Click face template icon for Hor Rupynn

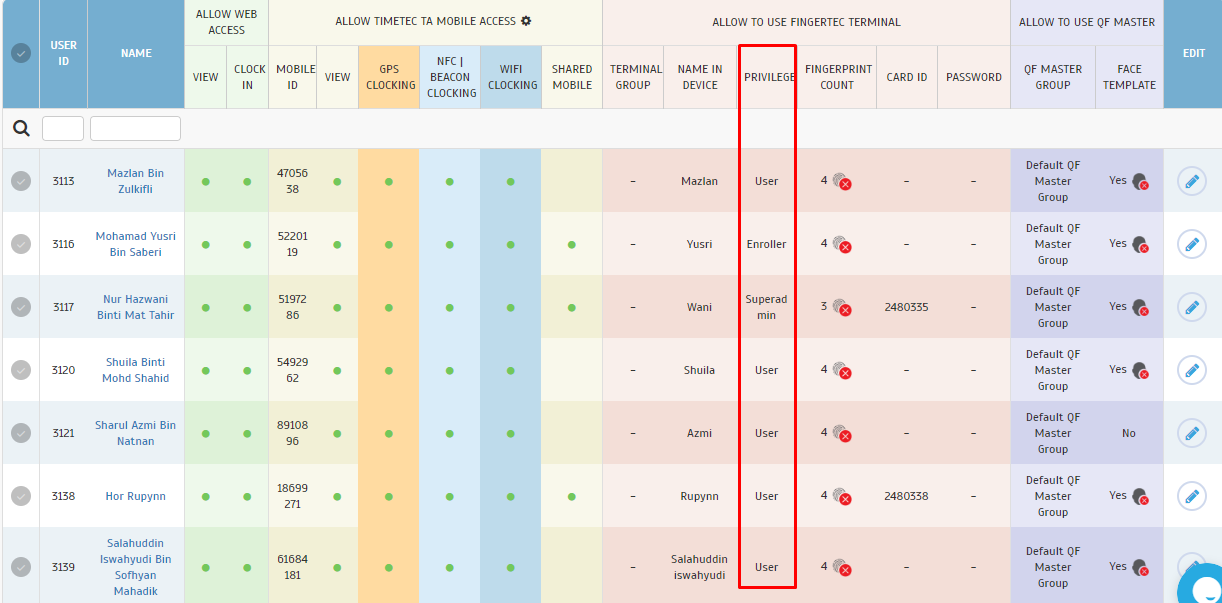1140,496
